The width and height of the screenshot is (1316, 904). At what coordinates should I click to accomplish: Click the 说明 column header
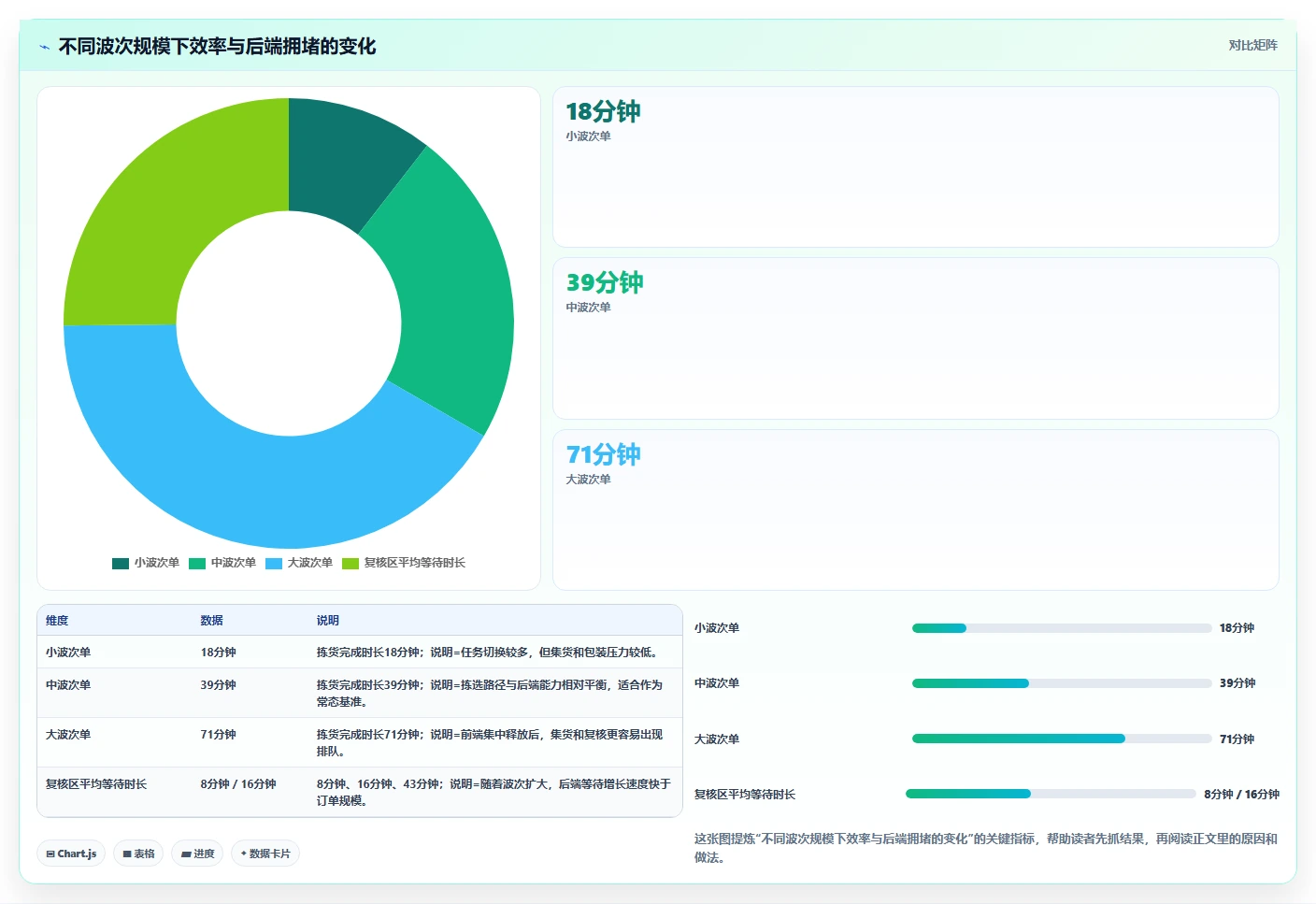point(327,621)
